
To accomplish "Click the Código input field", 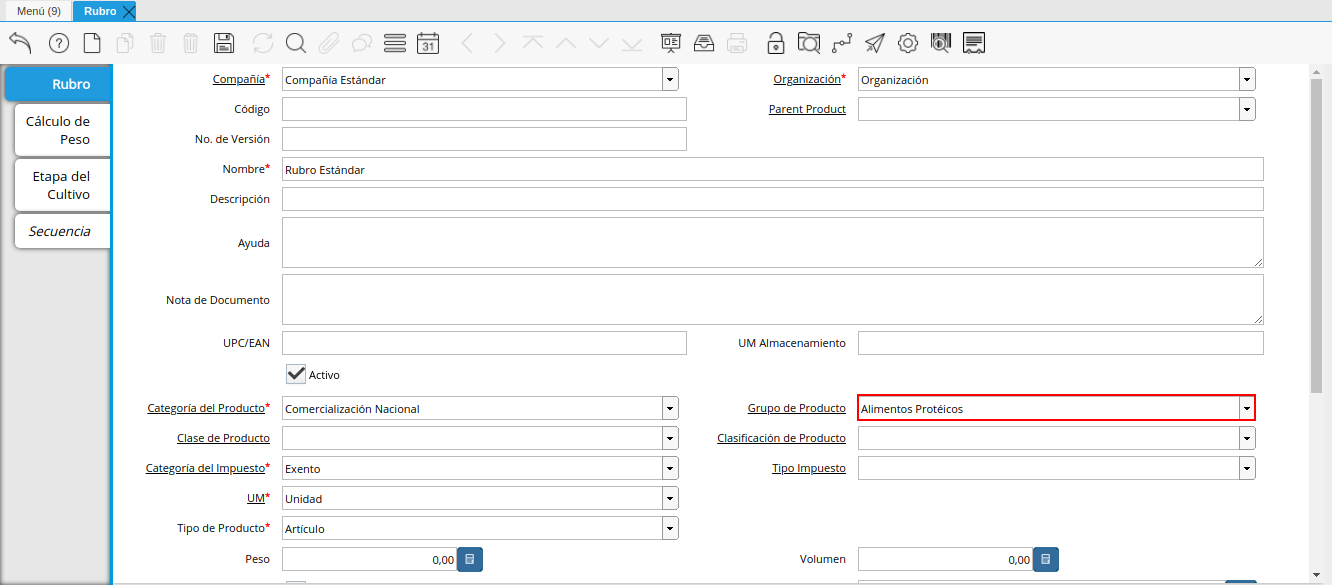I will pyautogui.click(x=484, y=109).
